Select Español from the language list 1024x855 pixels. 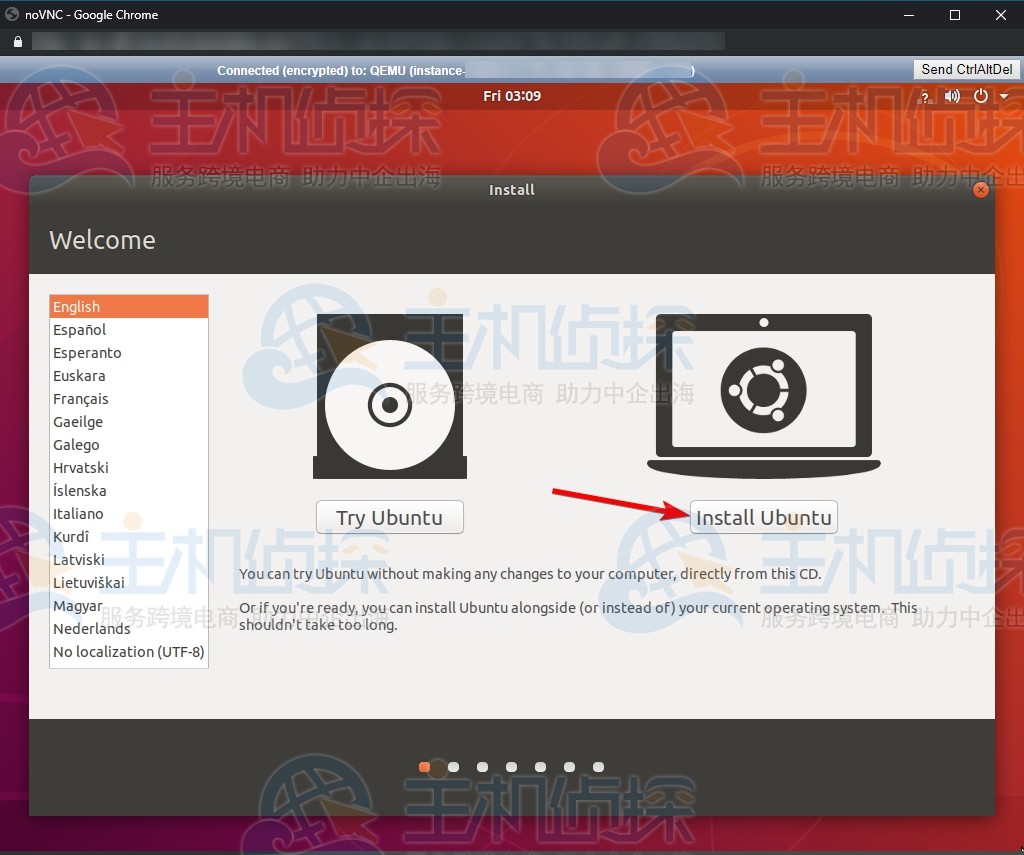coord(80,330)
